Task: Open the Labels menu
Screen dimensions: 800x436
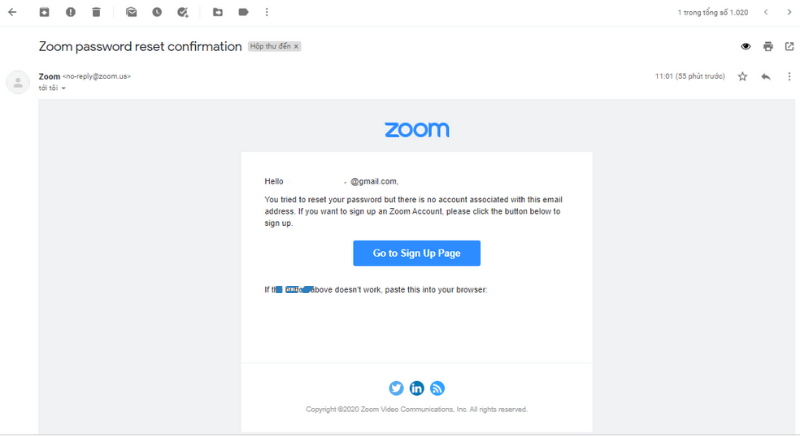Action: pyautogui.click(x=244, y=12)
